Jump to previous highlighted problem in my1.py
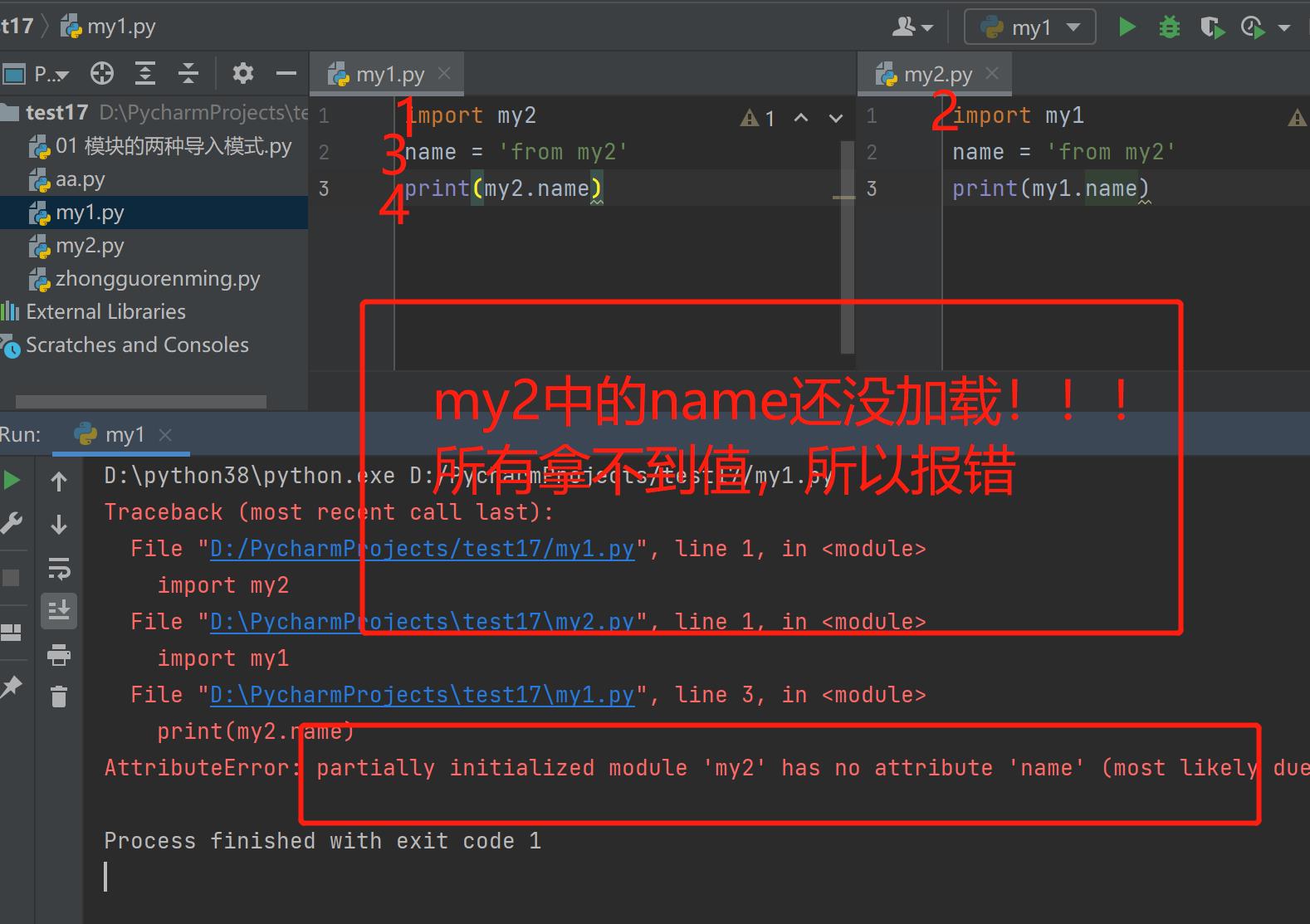Image resolution: width=1310 pixels, height=924 pixels. click(801, 118)
